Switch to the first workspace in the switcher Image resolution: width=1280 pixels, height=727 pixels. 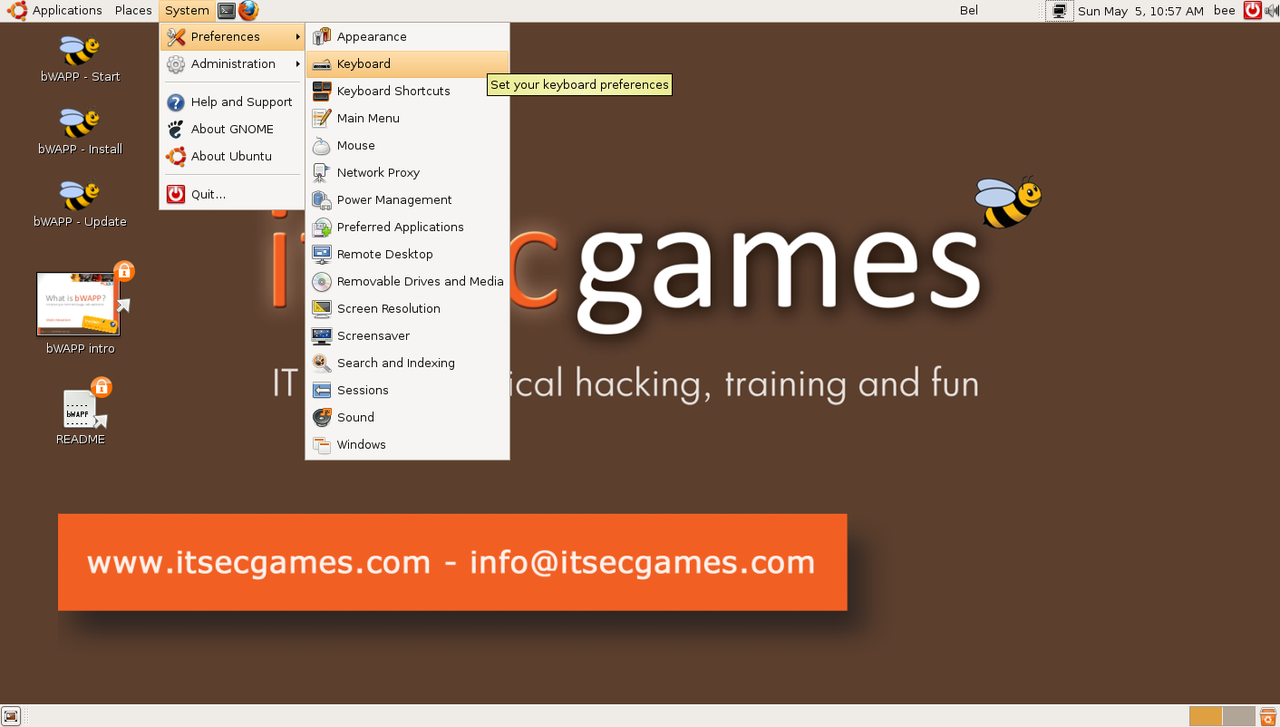click(x=1205, y=716)
